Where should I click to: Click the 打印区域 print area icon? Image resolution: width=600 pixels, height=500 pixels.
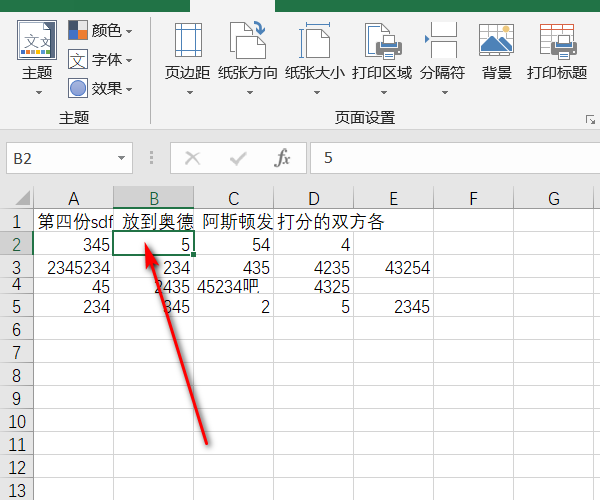pos(383,41)
